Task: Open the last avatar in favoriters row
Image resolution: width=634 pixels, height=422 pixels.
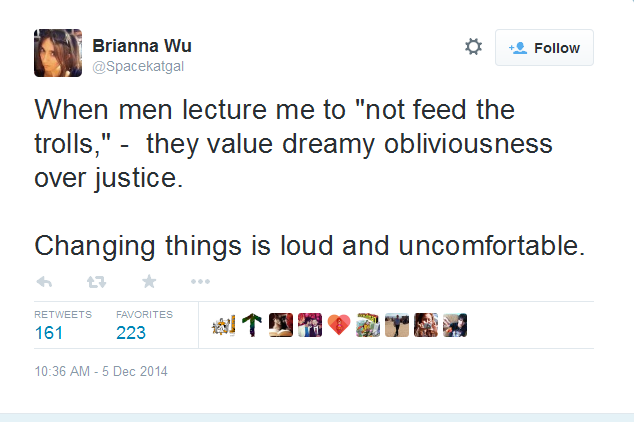Action: [x=455, y=325]
